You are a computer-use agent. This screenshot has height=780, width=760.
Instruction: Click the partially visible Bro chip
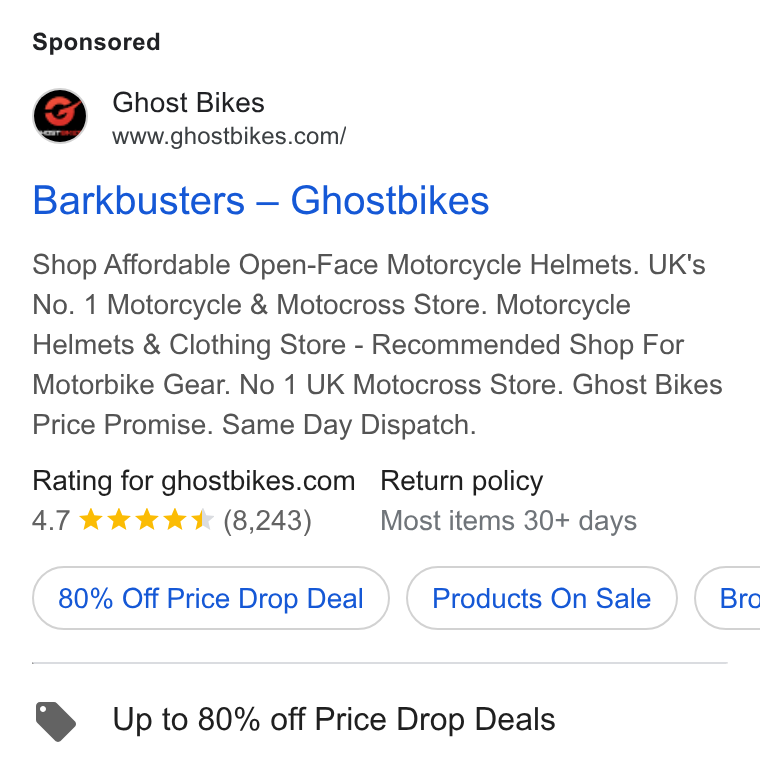pyautogui.click(x=728, y=598)
